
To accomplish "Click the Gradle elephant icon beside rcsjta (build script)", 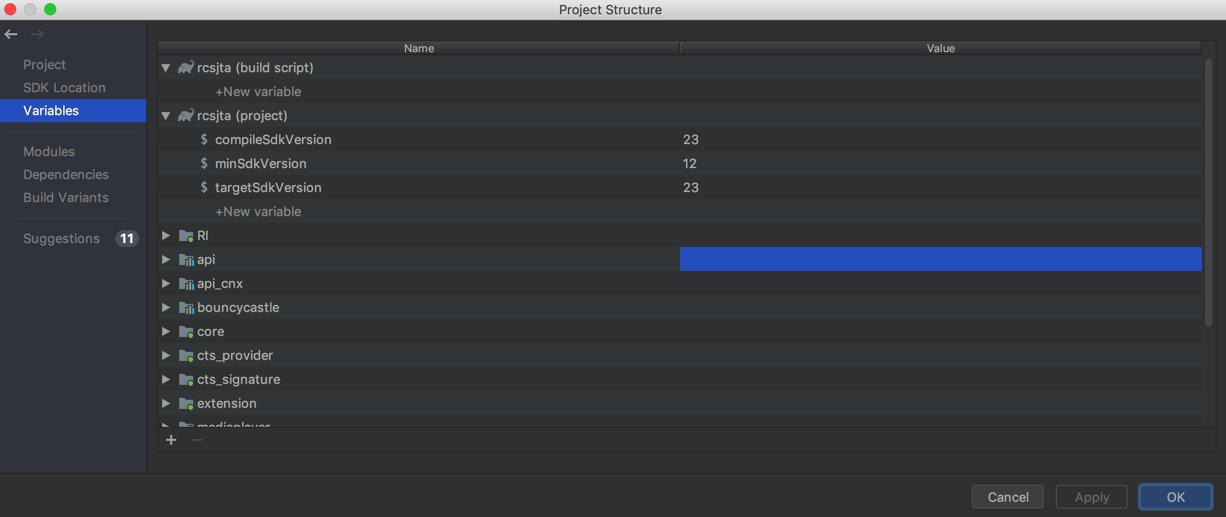I will [x=186, y=67].
